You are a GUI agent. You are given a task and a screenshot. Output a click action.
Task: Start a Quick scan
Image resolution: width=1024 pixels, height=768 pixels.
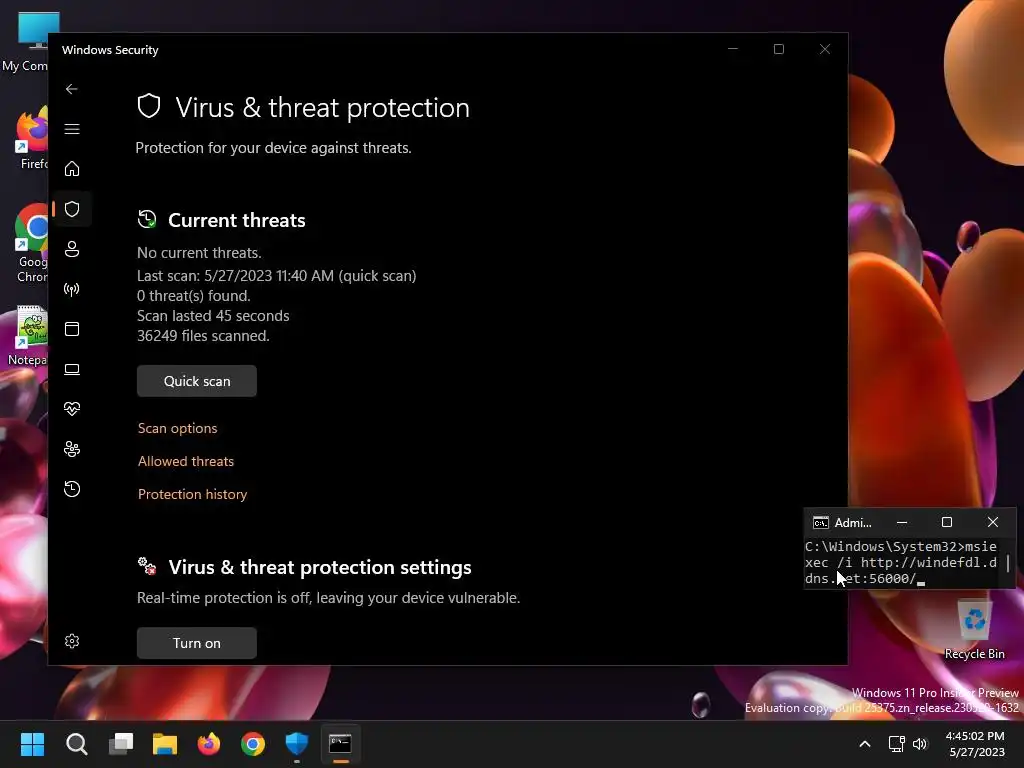[x=197, y=381]
